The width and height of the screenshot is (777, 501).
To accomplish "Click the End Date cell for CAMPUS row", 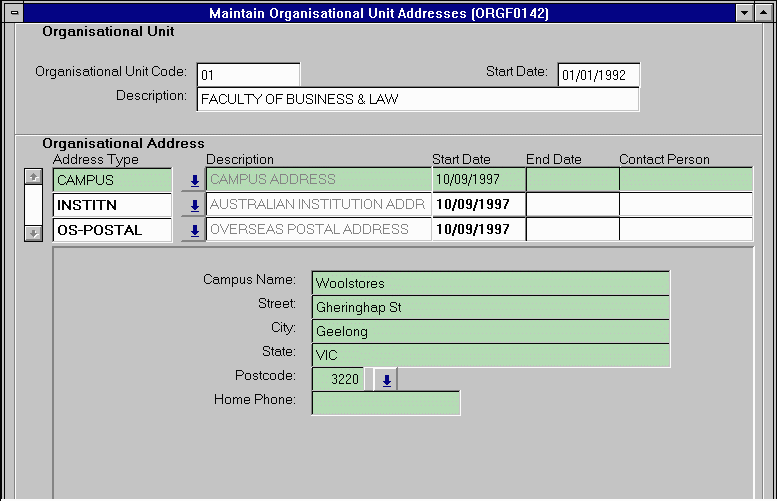I will (x=571, y=180).
